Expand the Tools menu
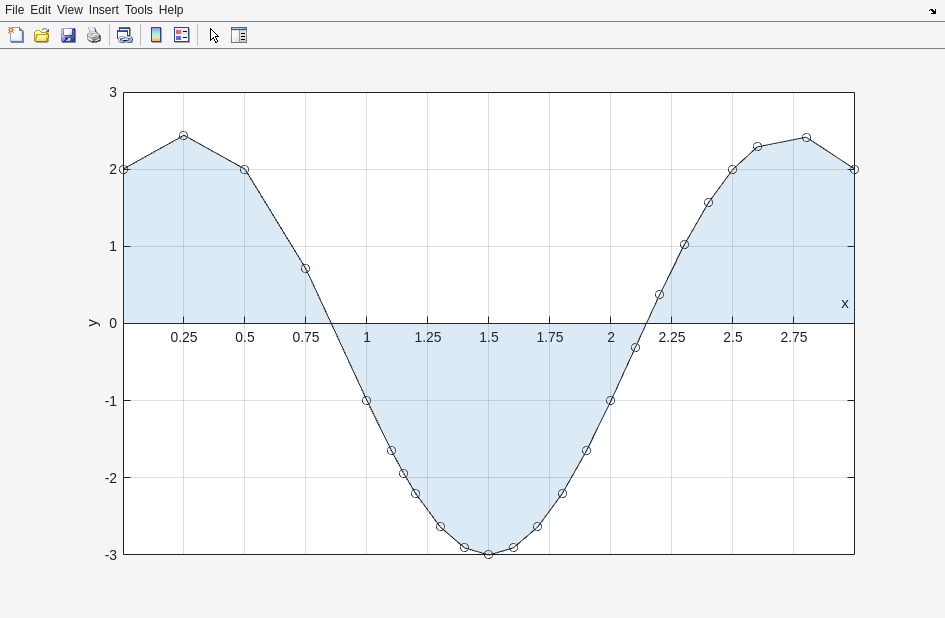This screenshot has width=945, height=618. 138,10
